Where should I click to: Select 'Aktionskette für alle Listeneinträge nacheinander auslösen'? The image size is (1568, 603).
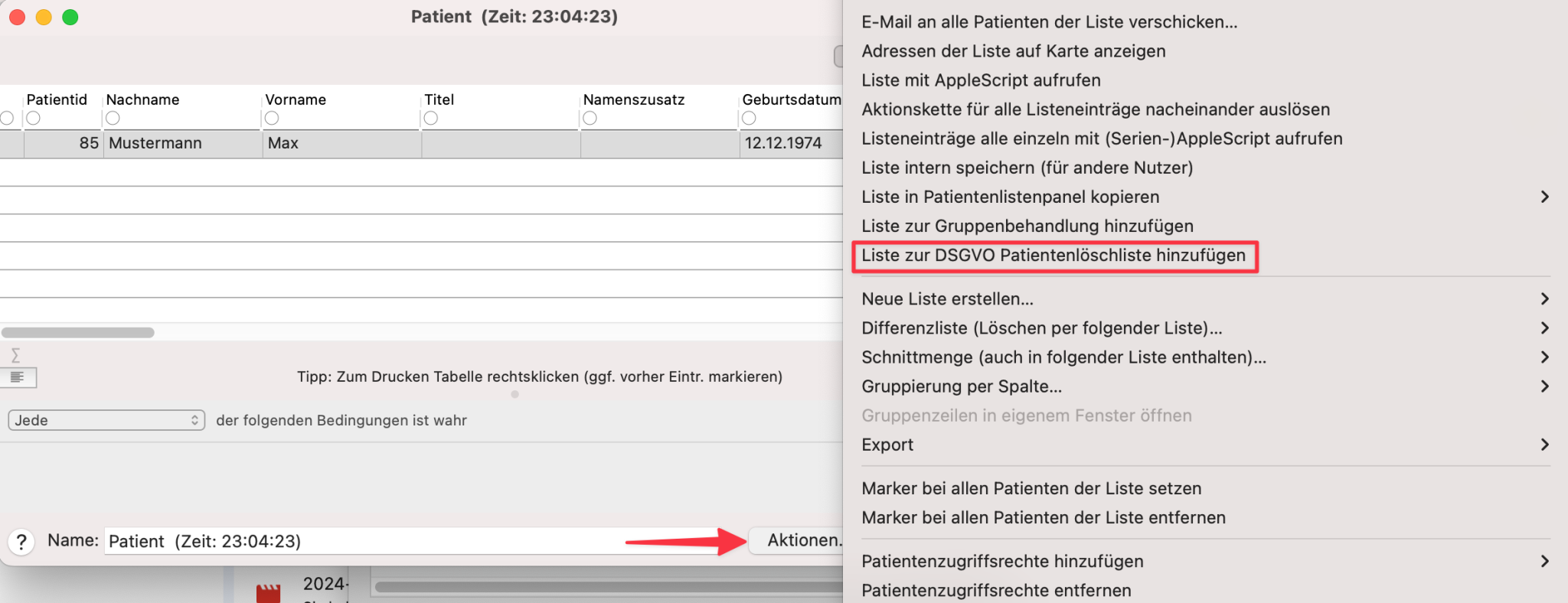[x=1096, y=109]
